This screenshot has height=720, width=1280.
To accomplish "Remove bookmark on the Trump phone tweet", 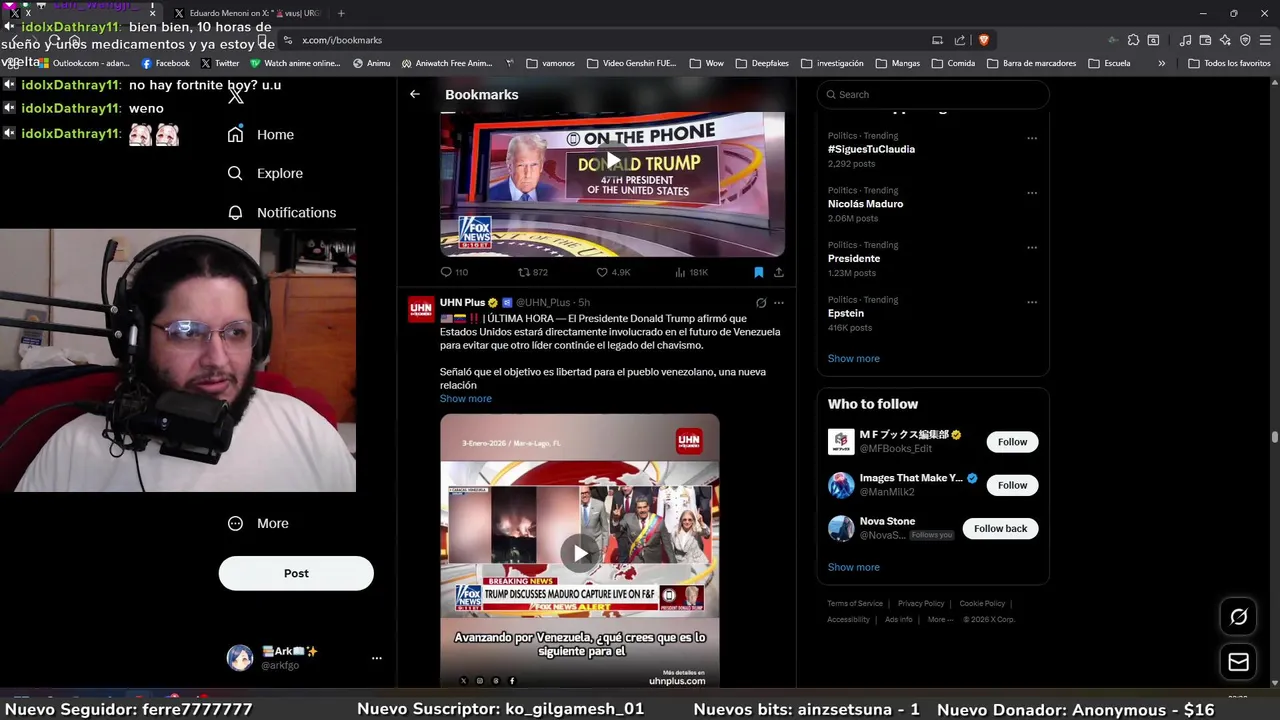I will [759, 272].
